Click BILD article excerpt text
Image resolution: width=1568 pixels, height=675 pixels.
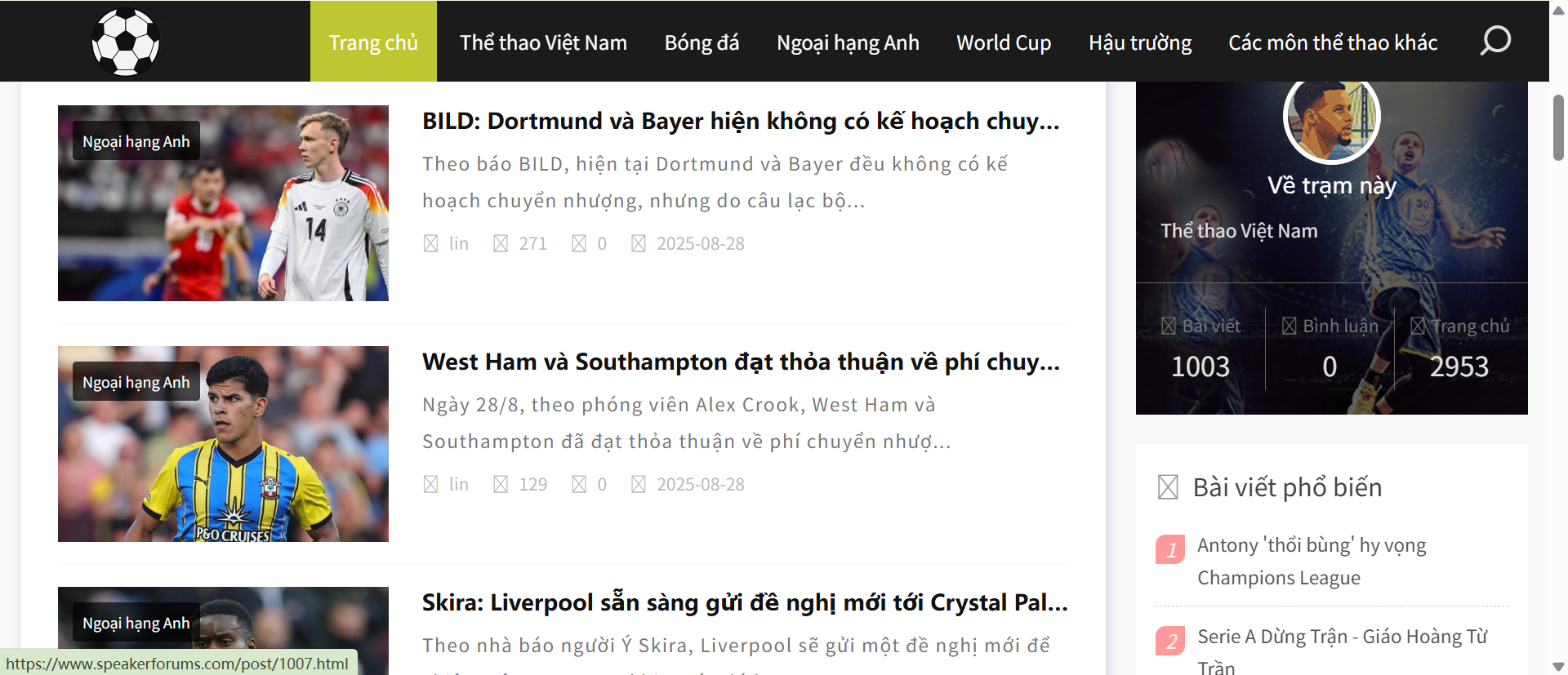[715, 182]
